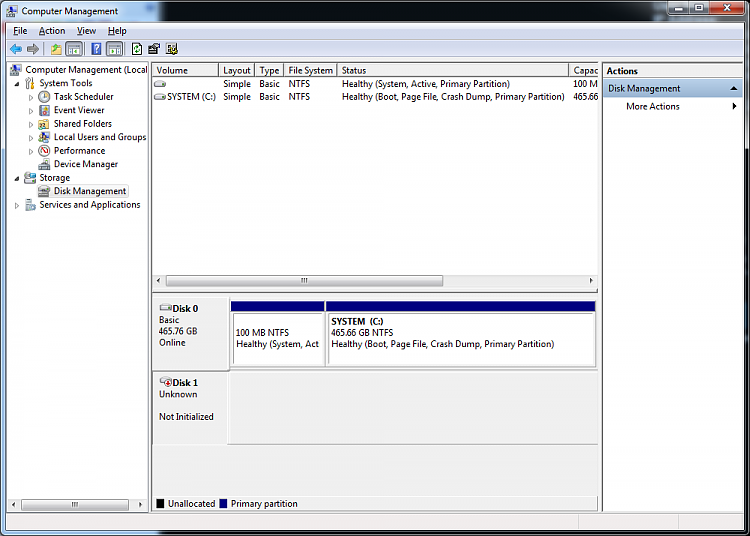
Task: Select the unnamed 100 MB volume drive icon
Action: point(160,84)
